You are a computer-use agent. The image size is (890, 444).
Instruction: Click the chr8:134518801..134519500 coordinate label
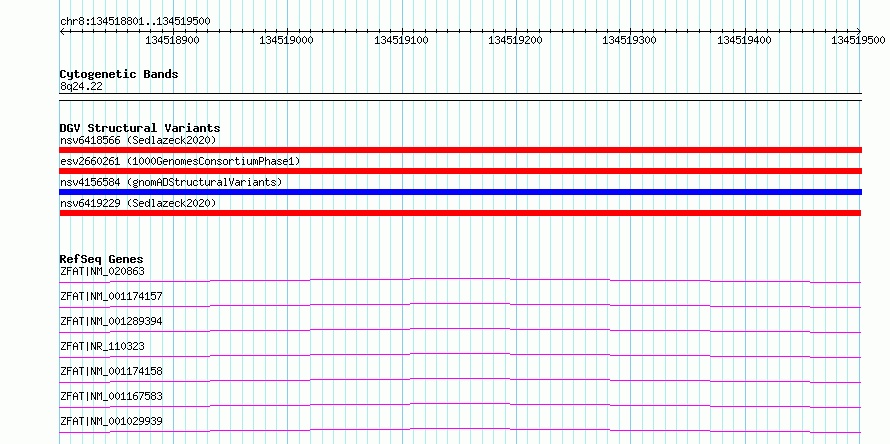(135, 21)
